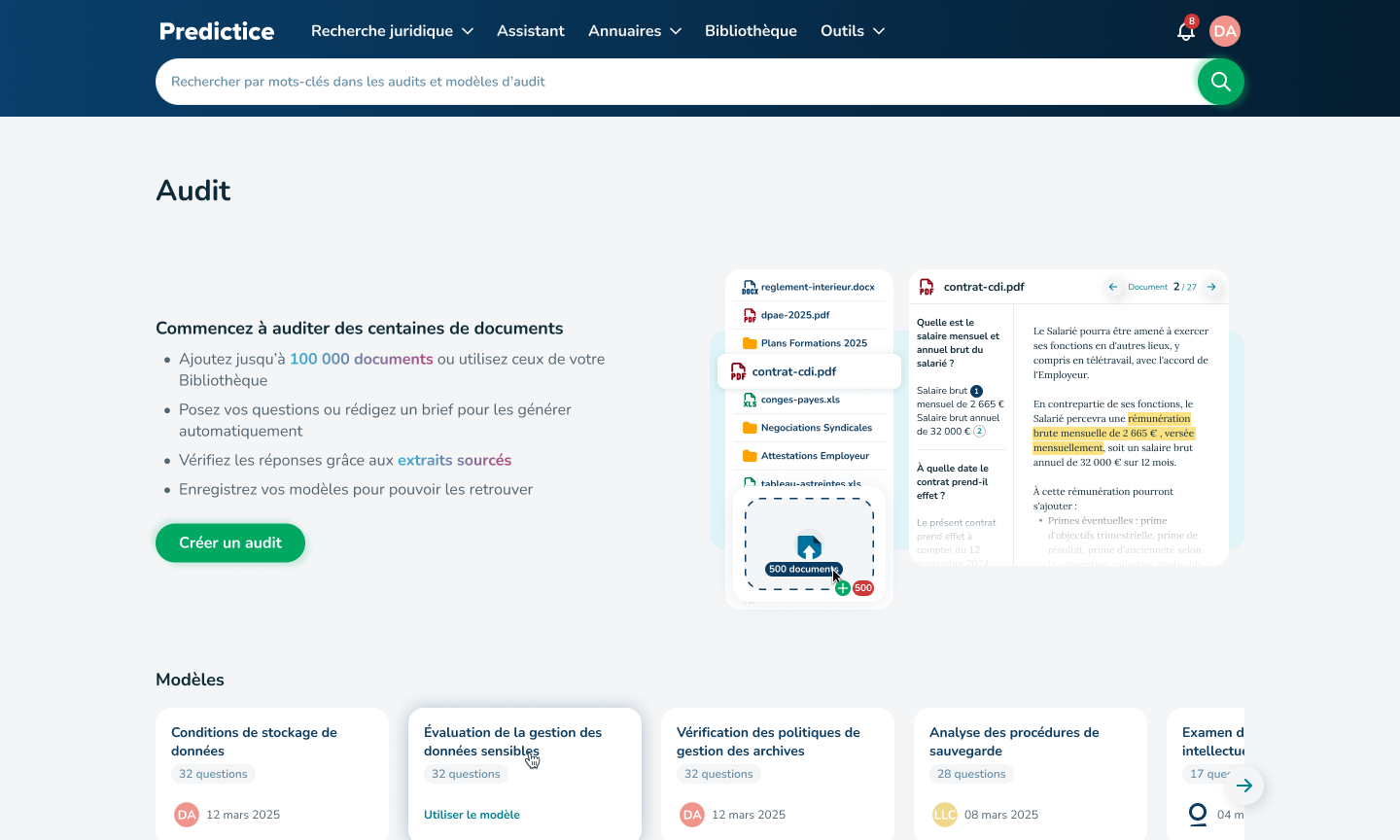Click the Plans Formations 2025 folder icon

(750, 343)
